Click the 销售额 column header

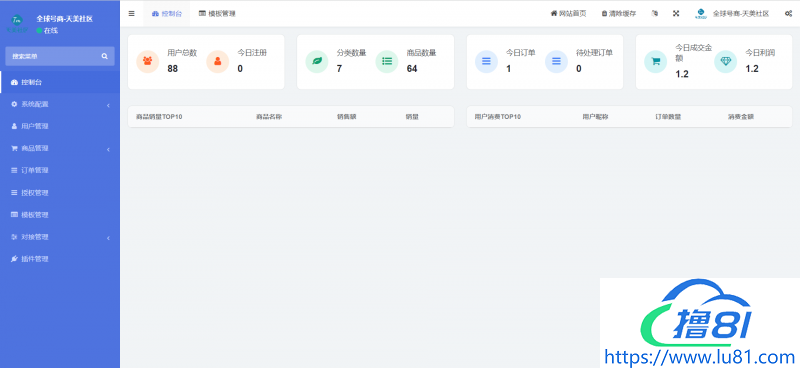346,117
